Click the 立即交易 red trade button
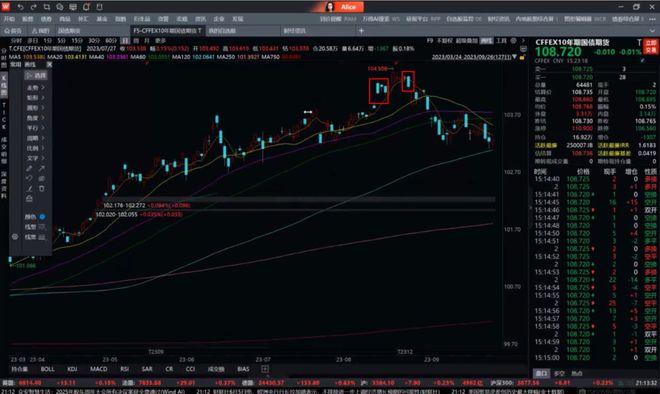660x394 pixels. (x=651, y=46)
